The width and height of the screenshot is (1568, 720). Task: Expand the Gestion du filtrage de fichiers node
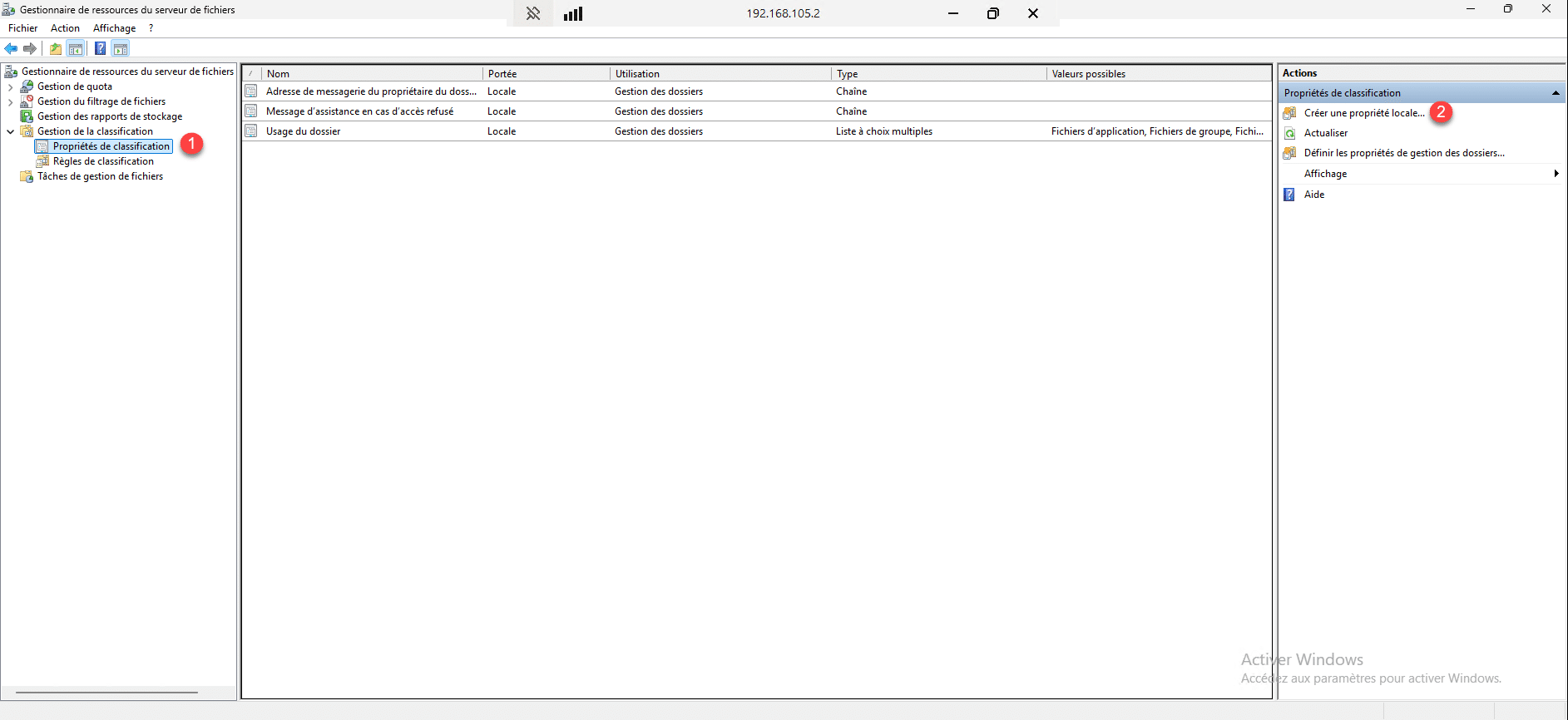10,101
